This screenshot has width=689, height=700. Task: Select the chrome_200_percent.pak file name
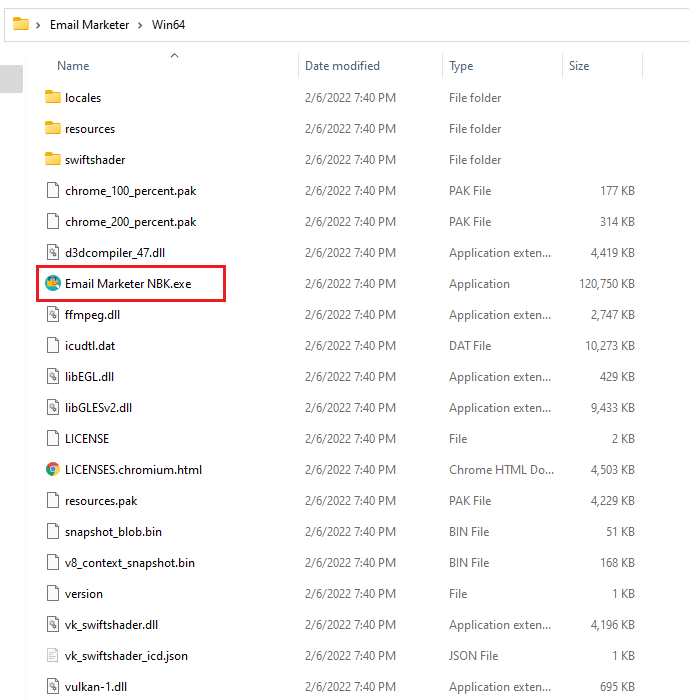tap(130, 222)
